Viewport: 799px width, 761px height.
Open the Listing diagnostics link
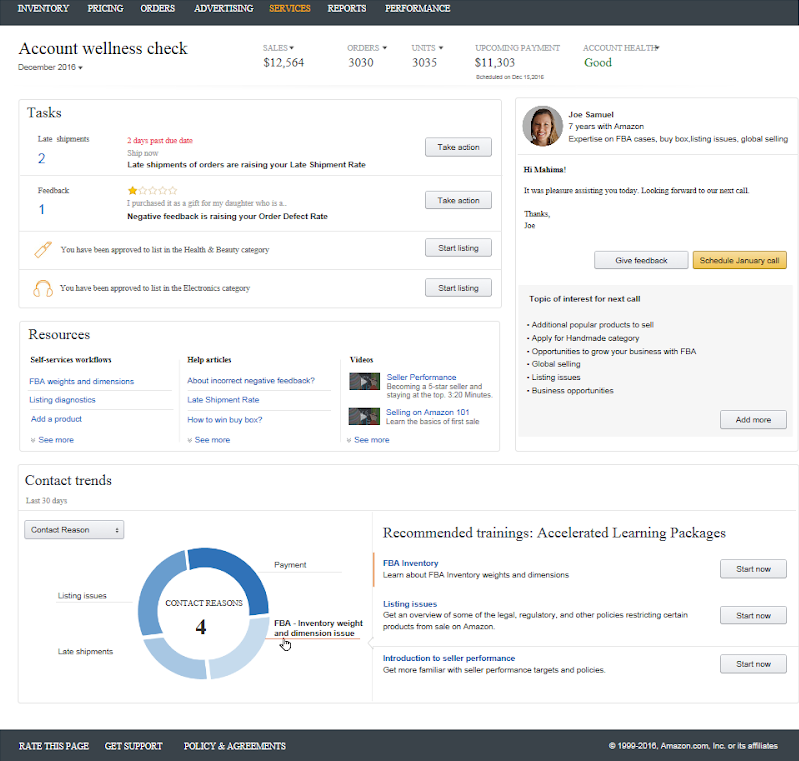62,400
